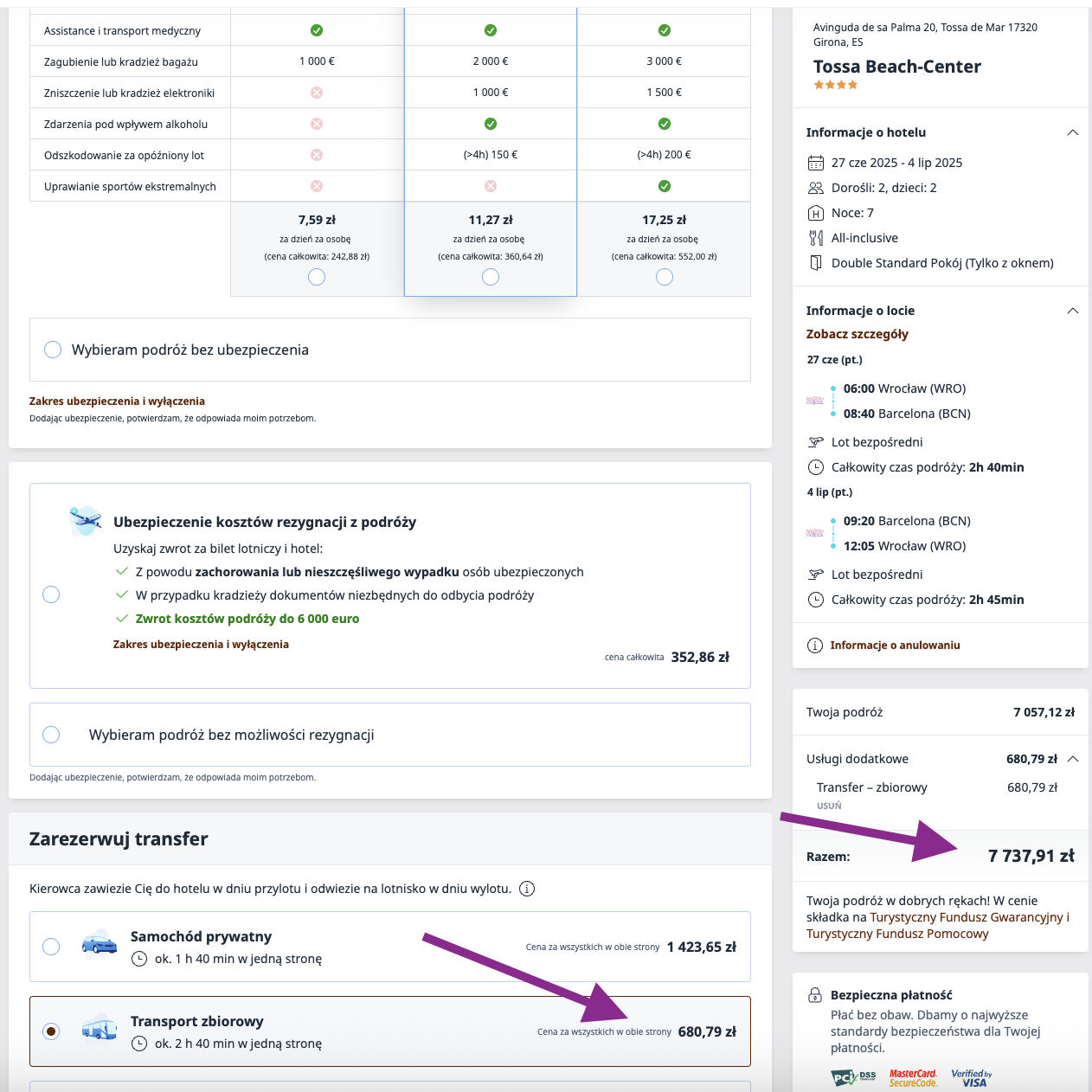Click the MasterCard SecureCode logo
The width and height of the screenshot is (1092, 1092).
point(913,1078)
